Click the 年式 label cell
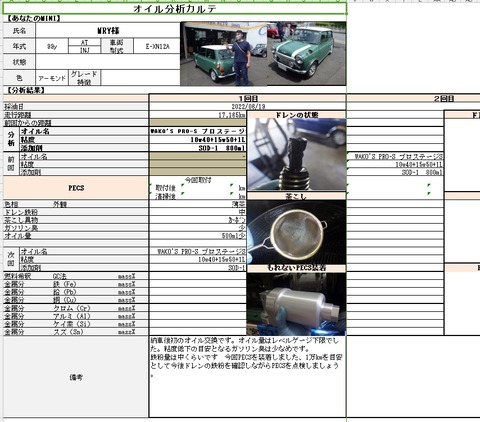480x422 pixels. [x=19, y=46]
